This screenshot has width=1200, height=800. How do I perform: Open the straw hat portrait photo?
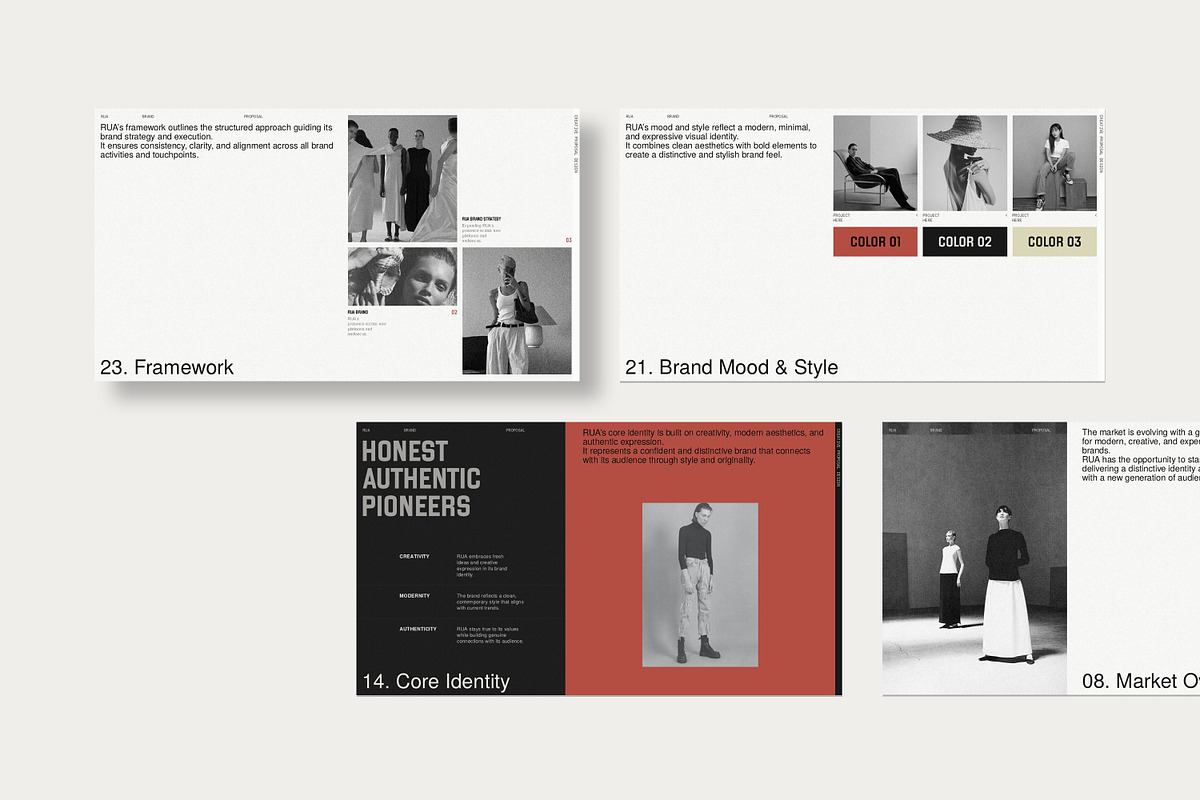click(x=965, y=163)
